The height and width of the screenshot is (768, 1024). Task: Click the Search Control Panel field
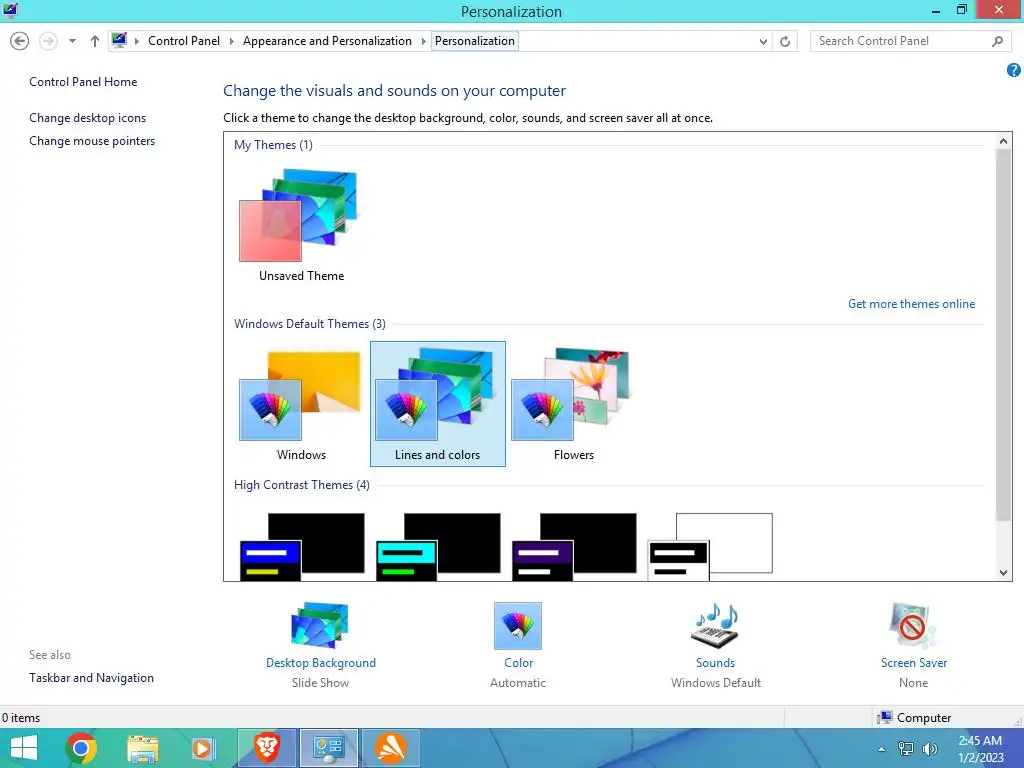coord(910,41)
